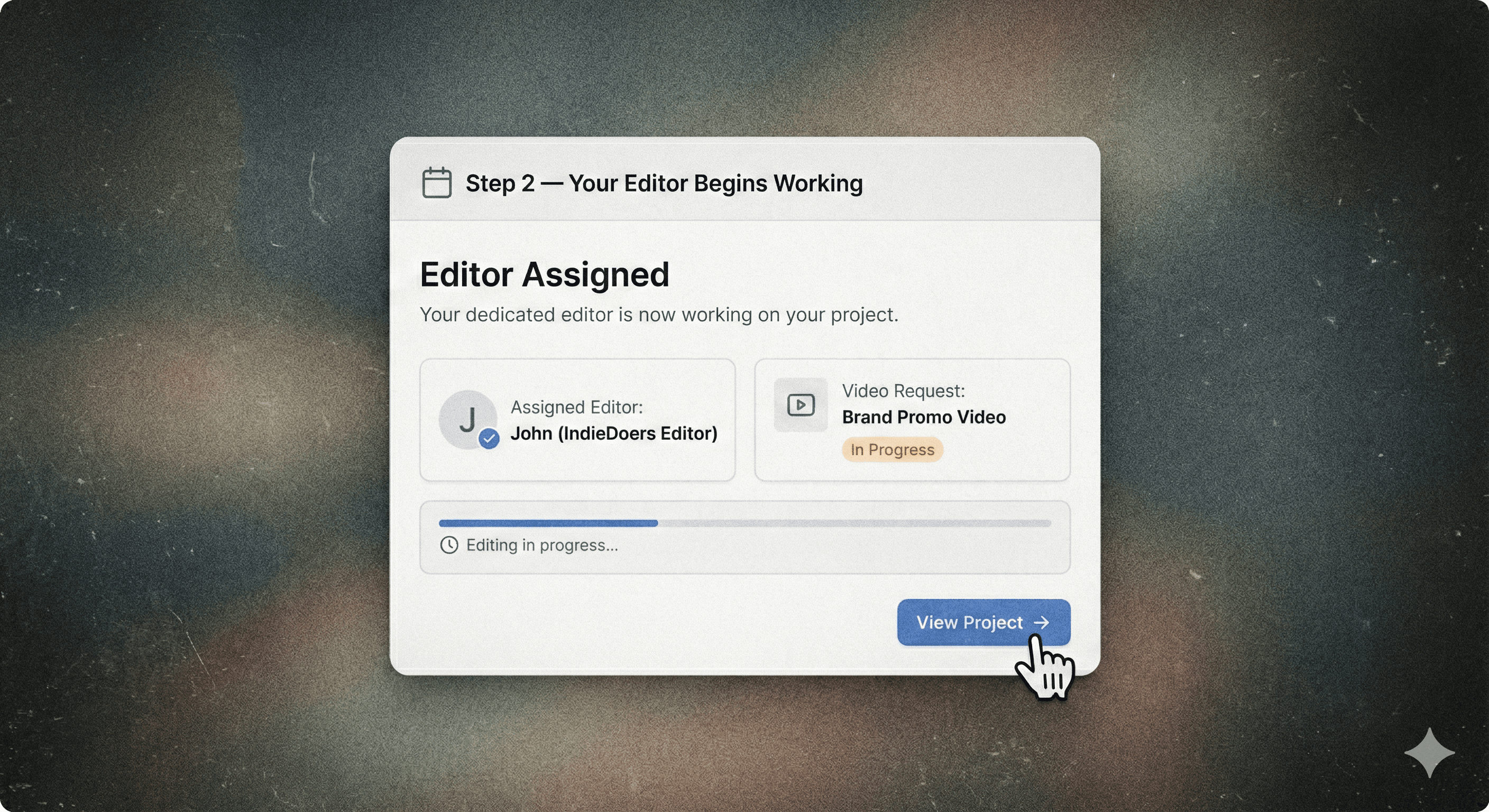Click the Editor Assigned heading
Image resolution: width=1489 pixels, height=812 pixels.
tap(545, 274)
